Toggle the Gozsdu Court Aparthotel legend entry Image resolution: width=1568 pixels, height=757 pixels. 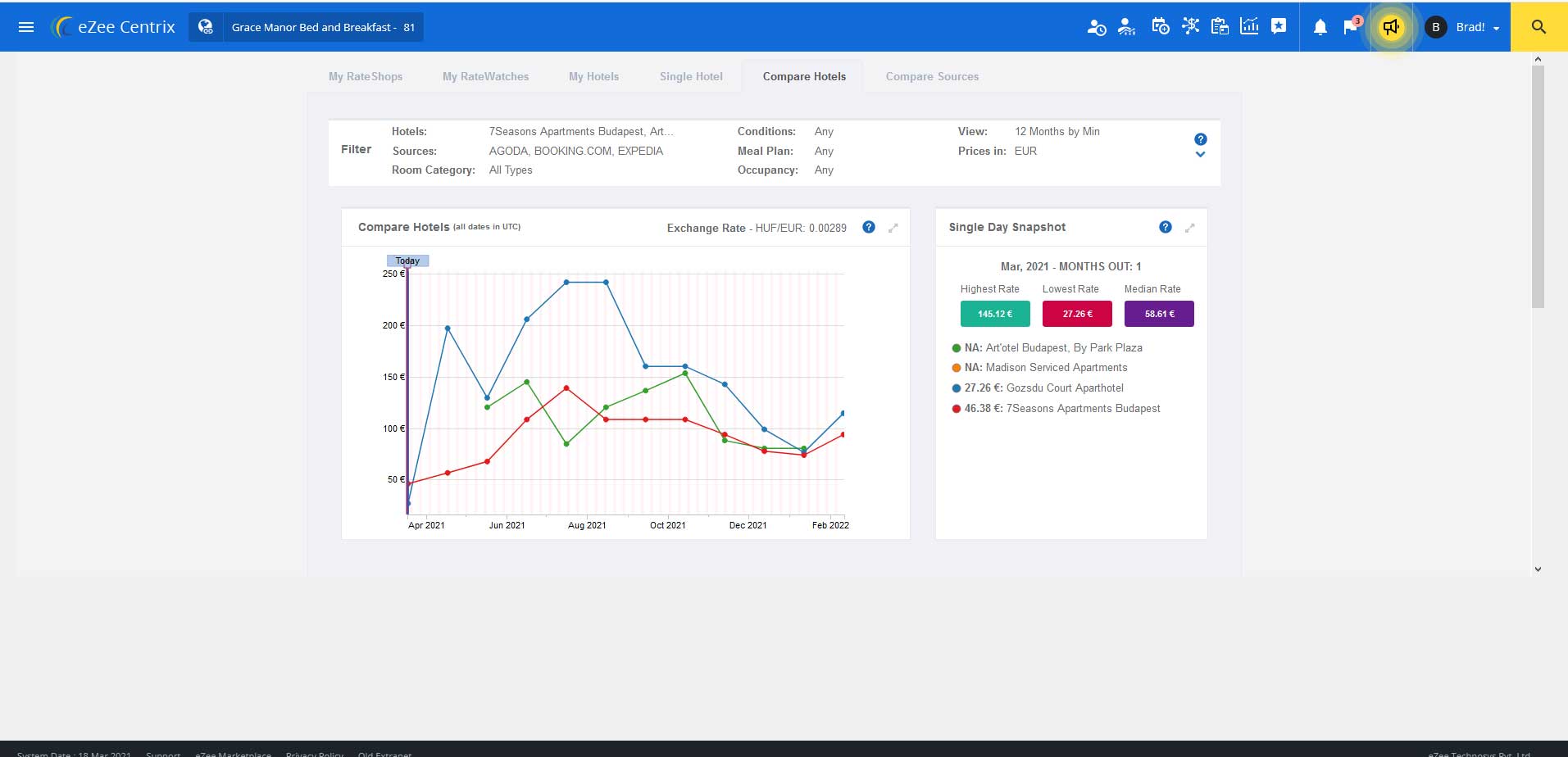coord(1038,388)
